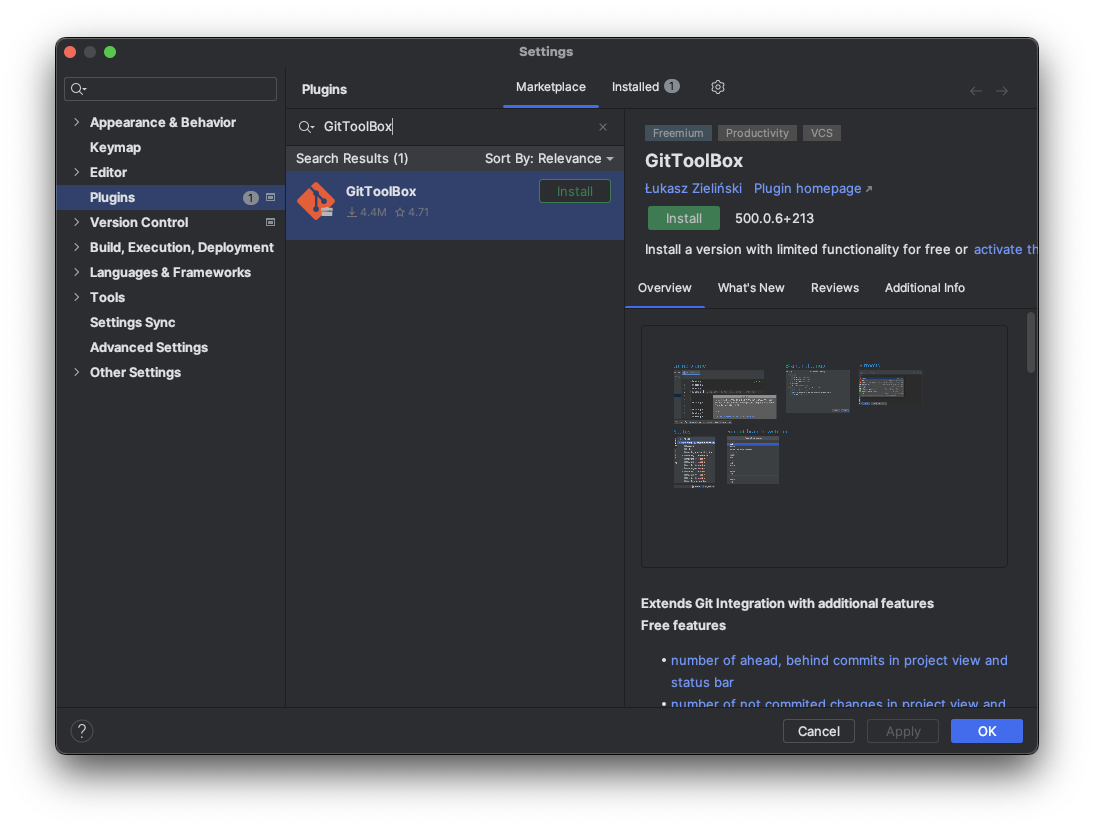Select the Productivity tag
Image resolution: width=1094 pixels, height=828 pixels.
tap(757, 133)
